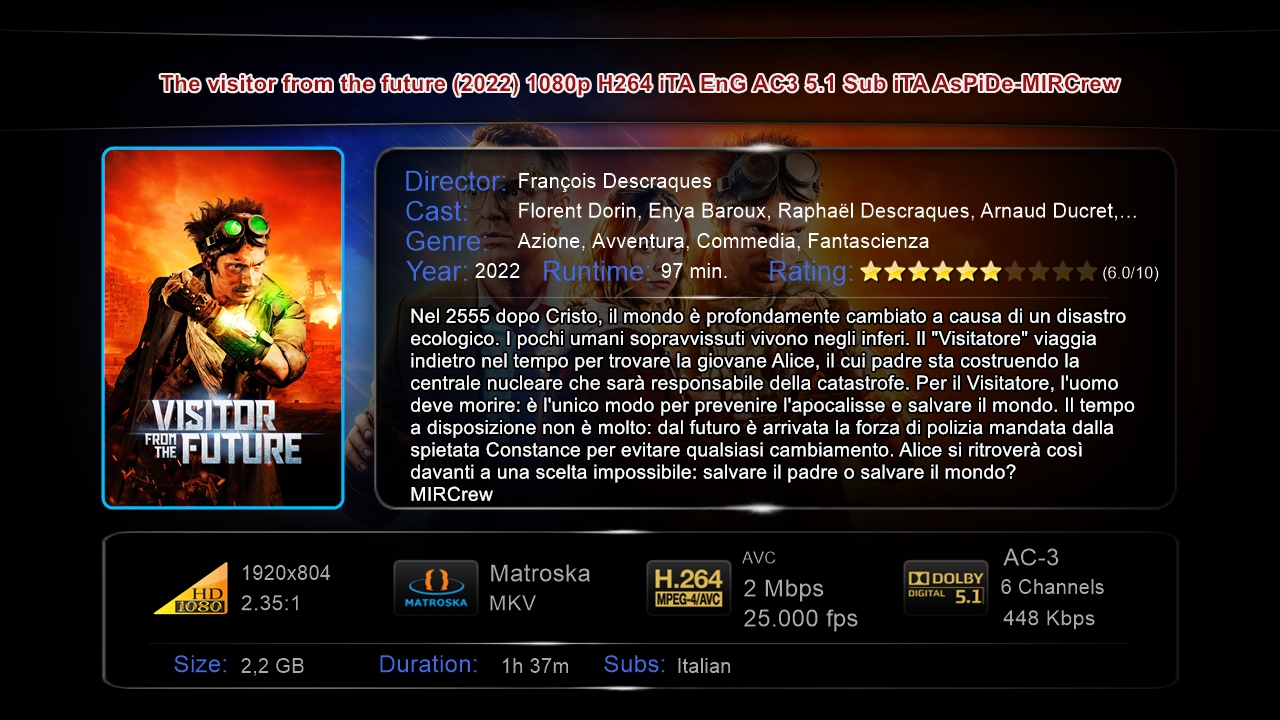Click the Matroska container logo
The width and height of the screenshot is (1280, 720).
[x=435, y=588]
